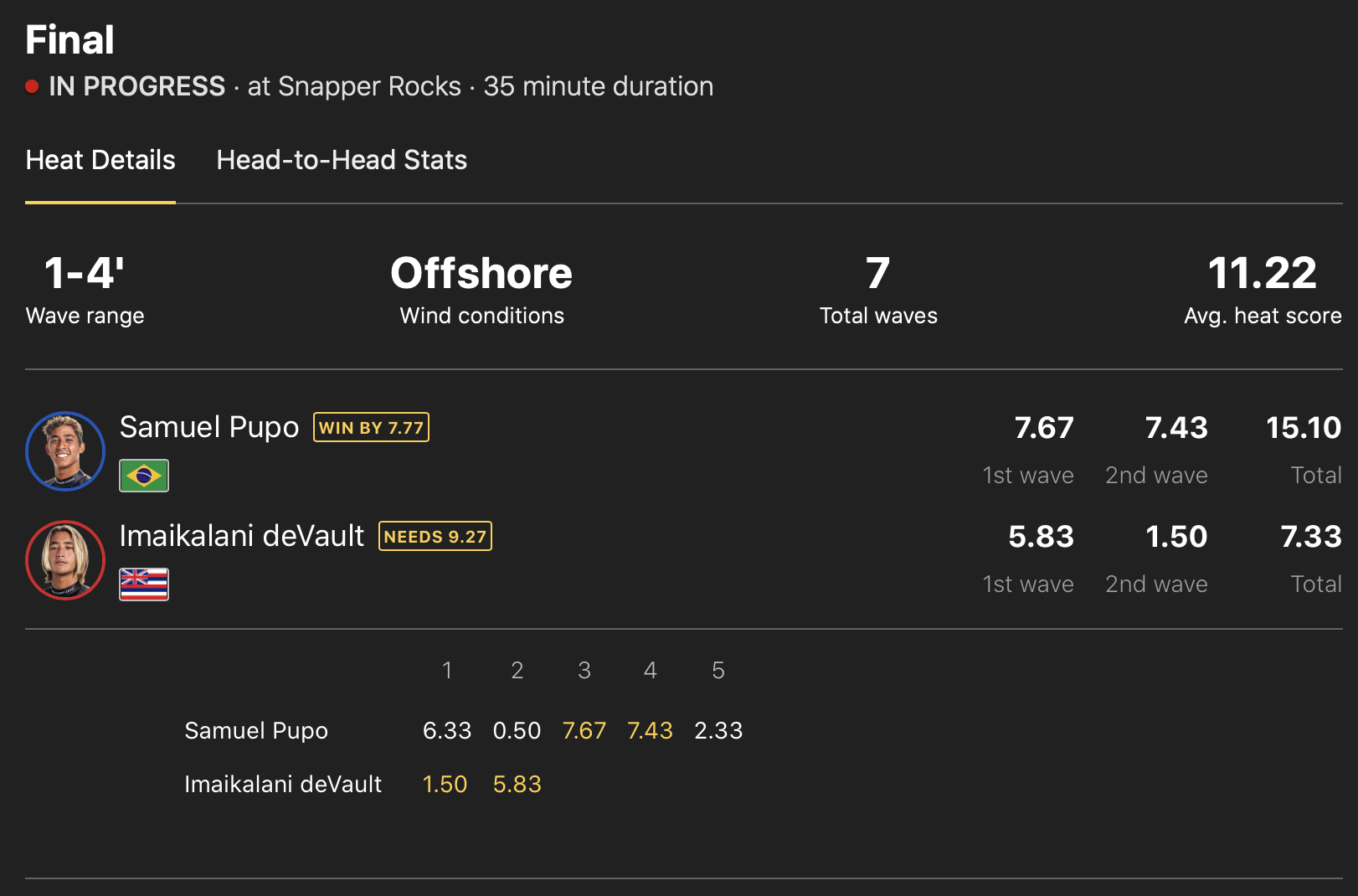
Task: Open Imaikalani deVault's athlete name link
Action: point(242,536)
